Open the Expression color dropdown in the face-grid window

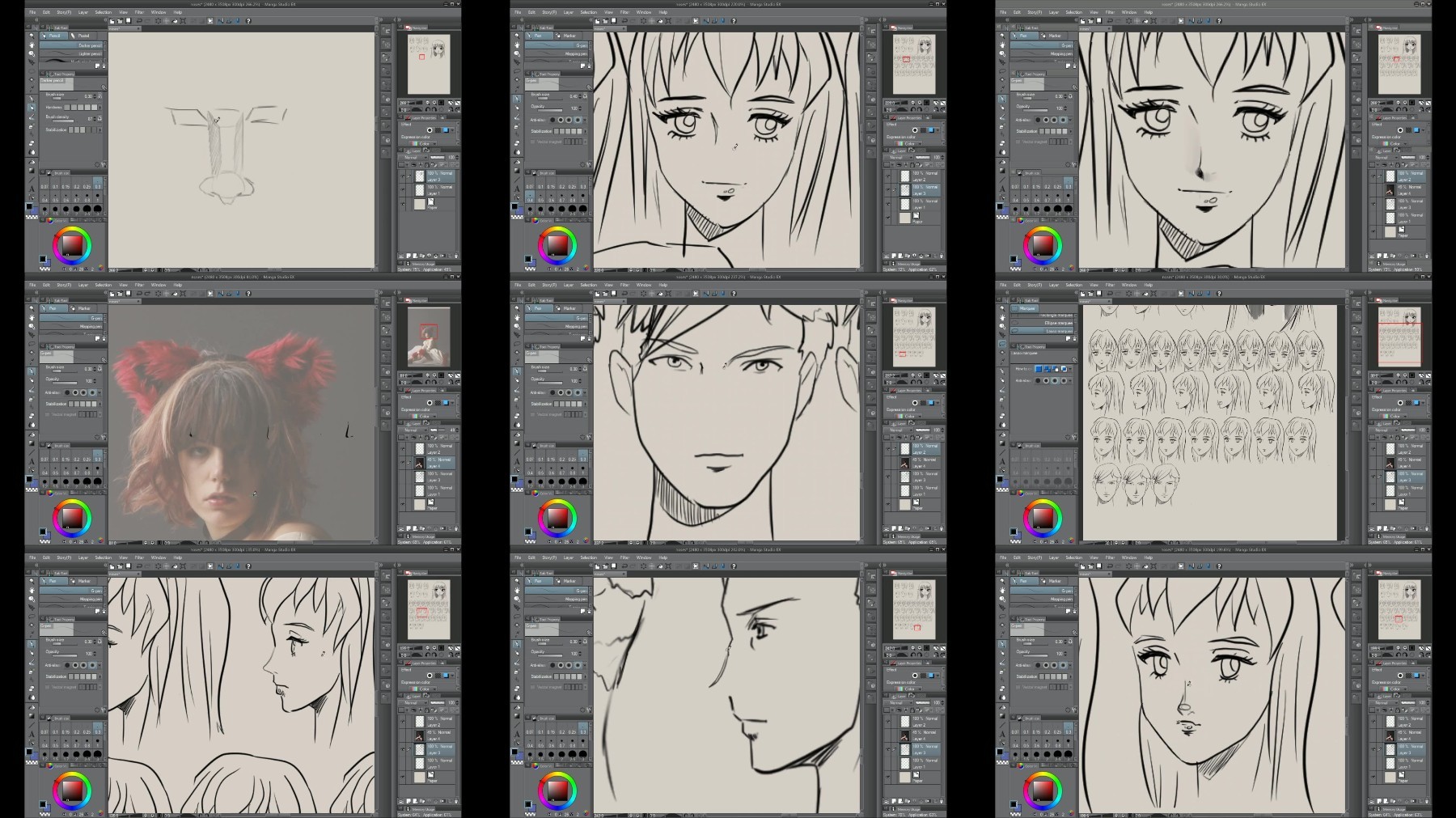click(1393, 416)
